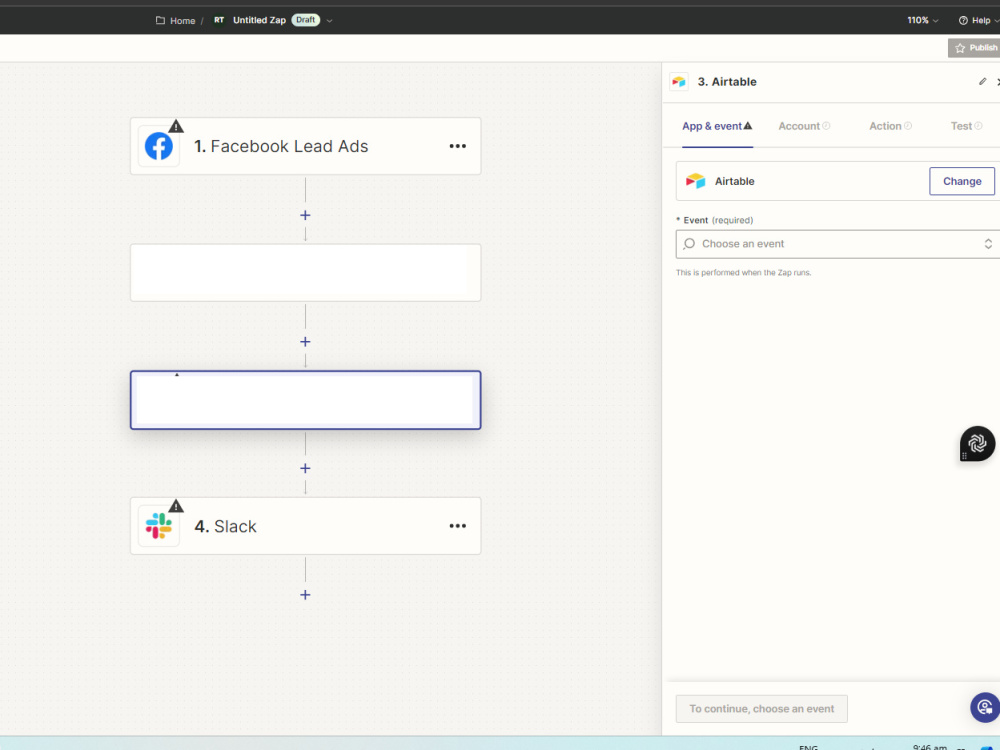Open the three-dot menu for Facebook Lead Ads

457,146
